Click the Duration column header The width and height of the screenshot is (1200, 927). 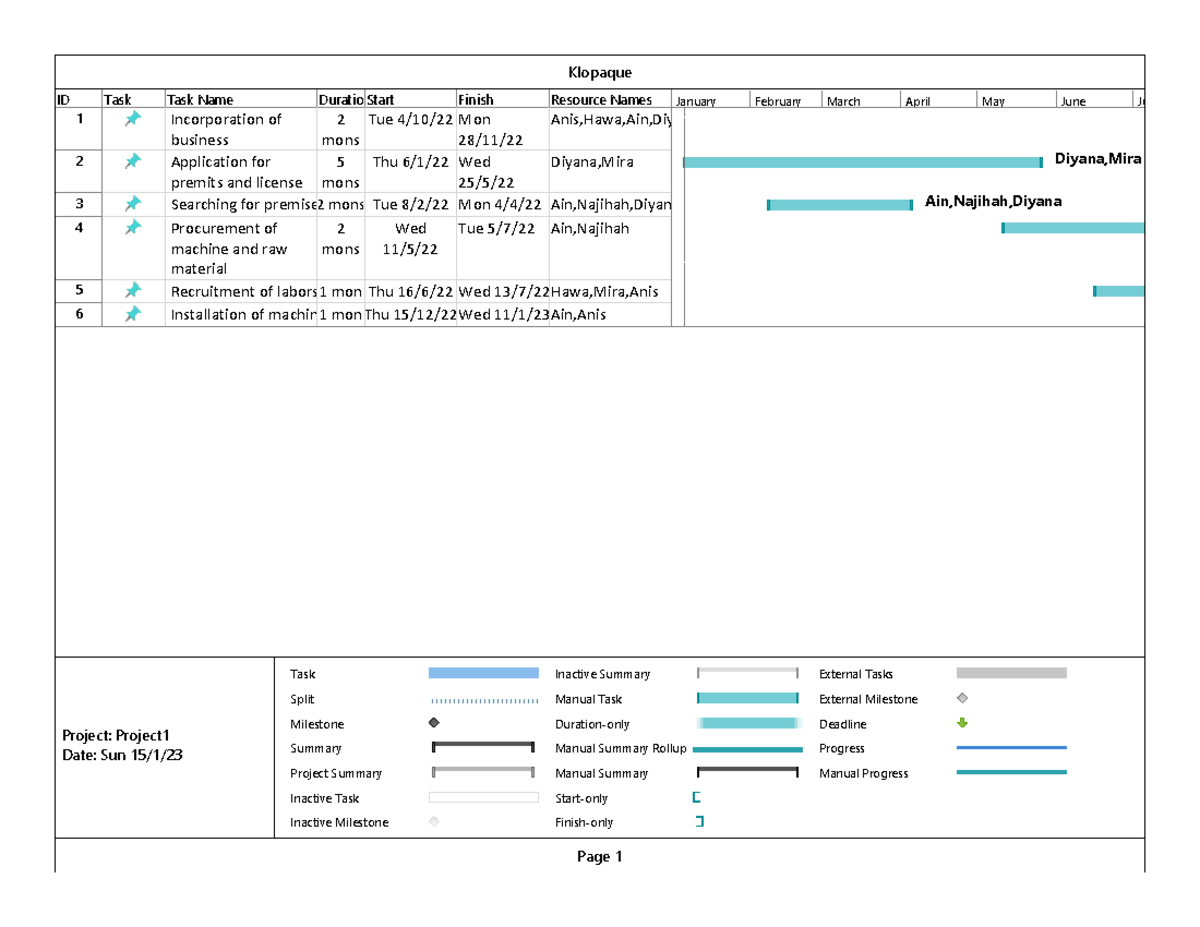click(x=340, y=99)
